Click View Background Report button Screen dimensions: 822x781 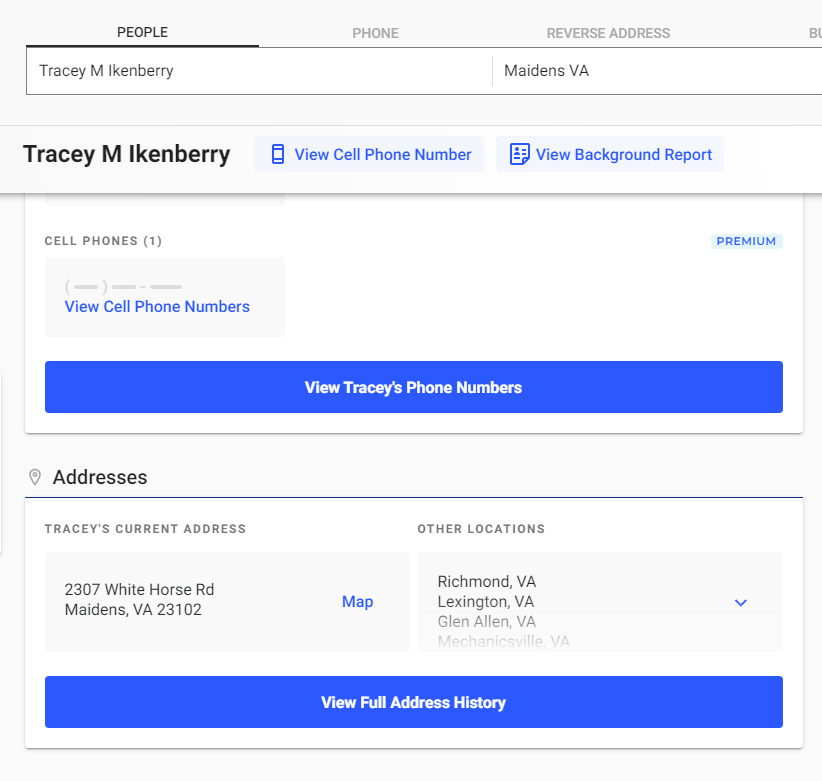pos(610,154)
